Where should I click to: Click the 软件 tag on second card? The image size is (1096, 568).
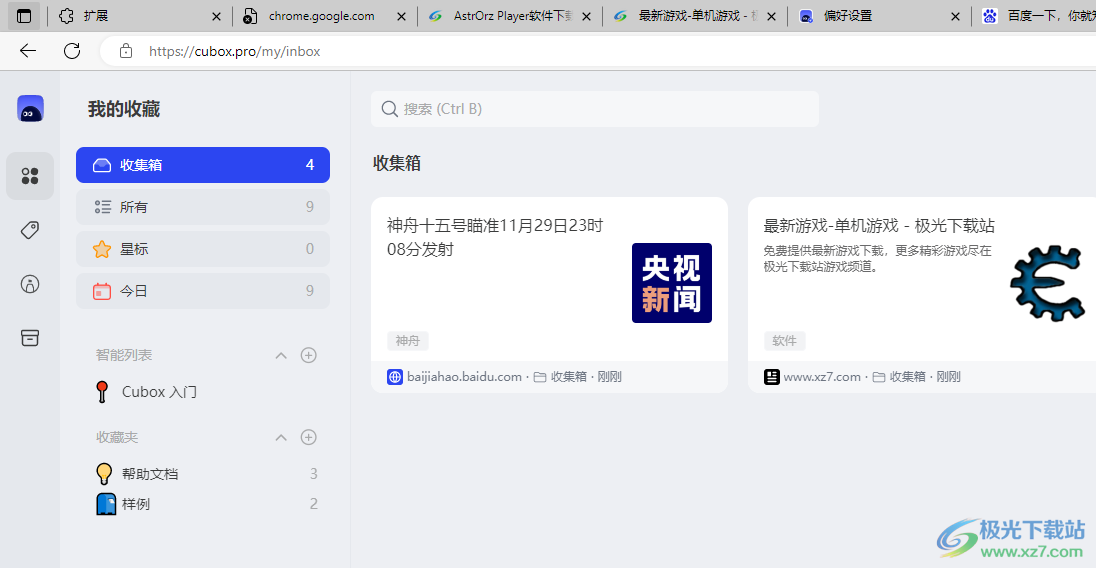click(x=784, y=341)
